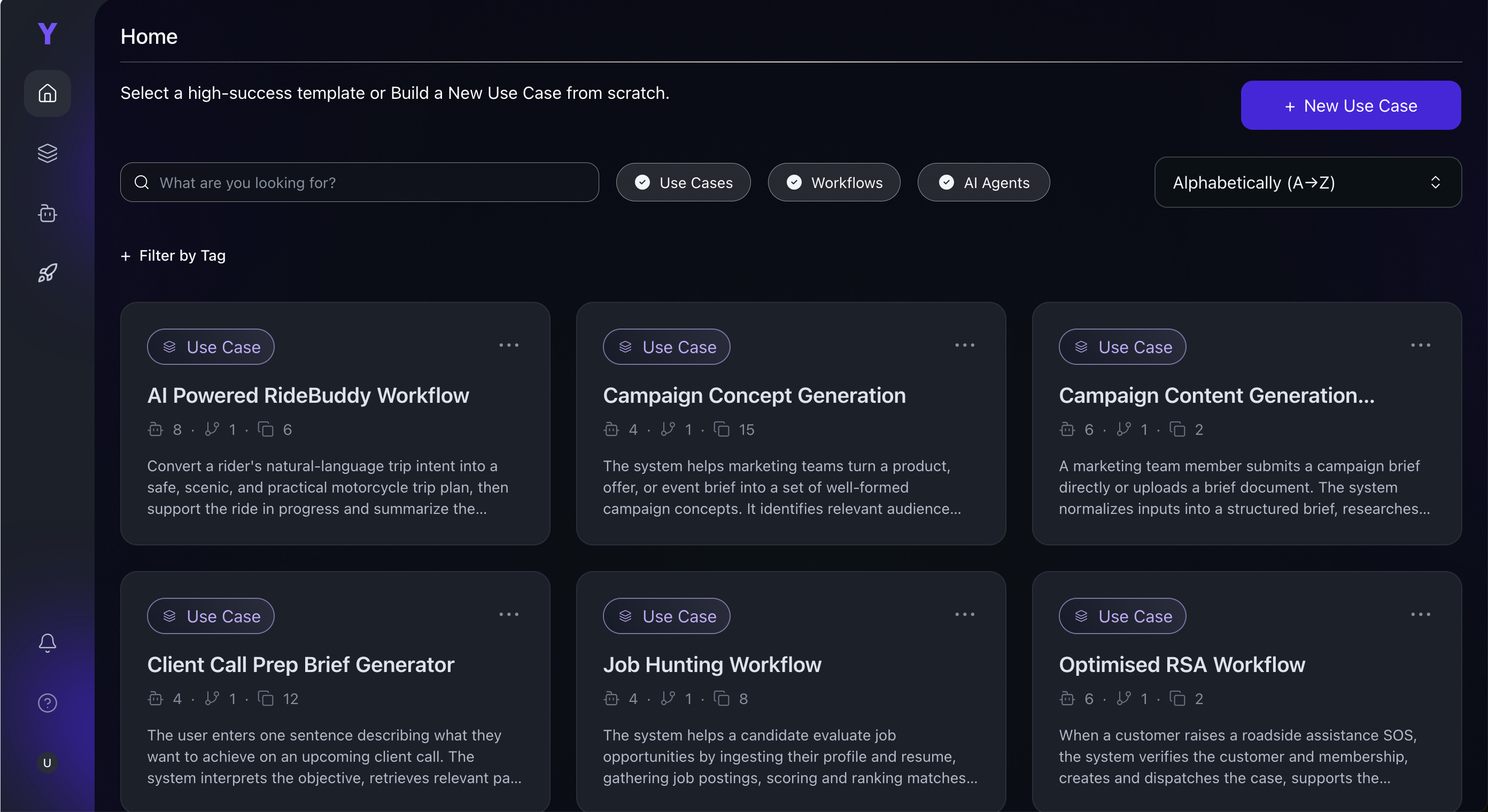Click copies icon on Campaign Concept Generation card
The height and width of the screenshot is (812, 1488).
722,429
